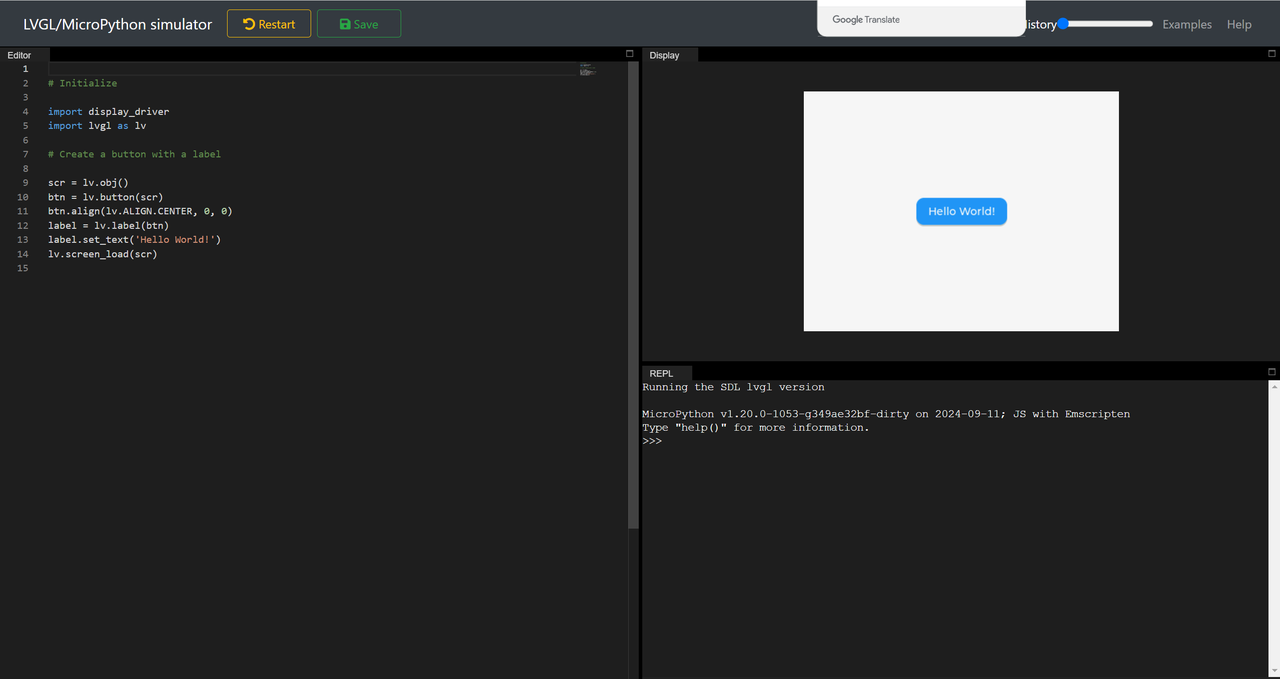Viewport: 1280px width, 679px height.
Task: Click the editor vertical scrollbar
Action: click(632, 300)
